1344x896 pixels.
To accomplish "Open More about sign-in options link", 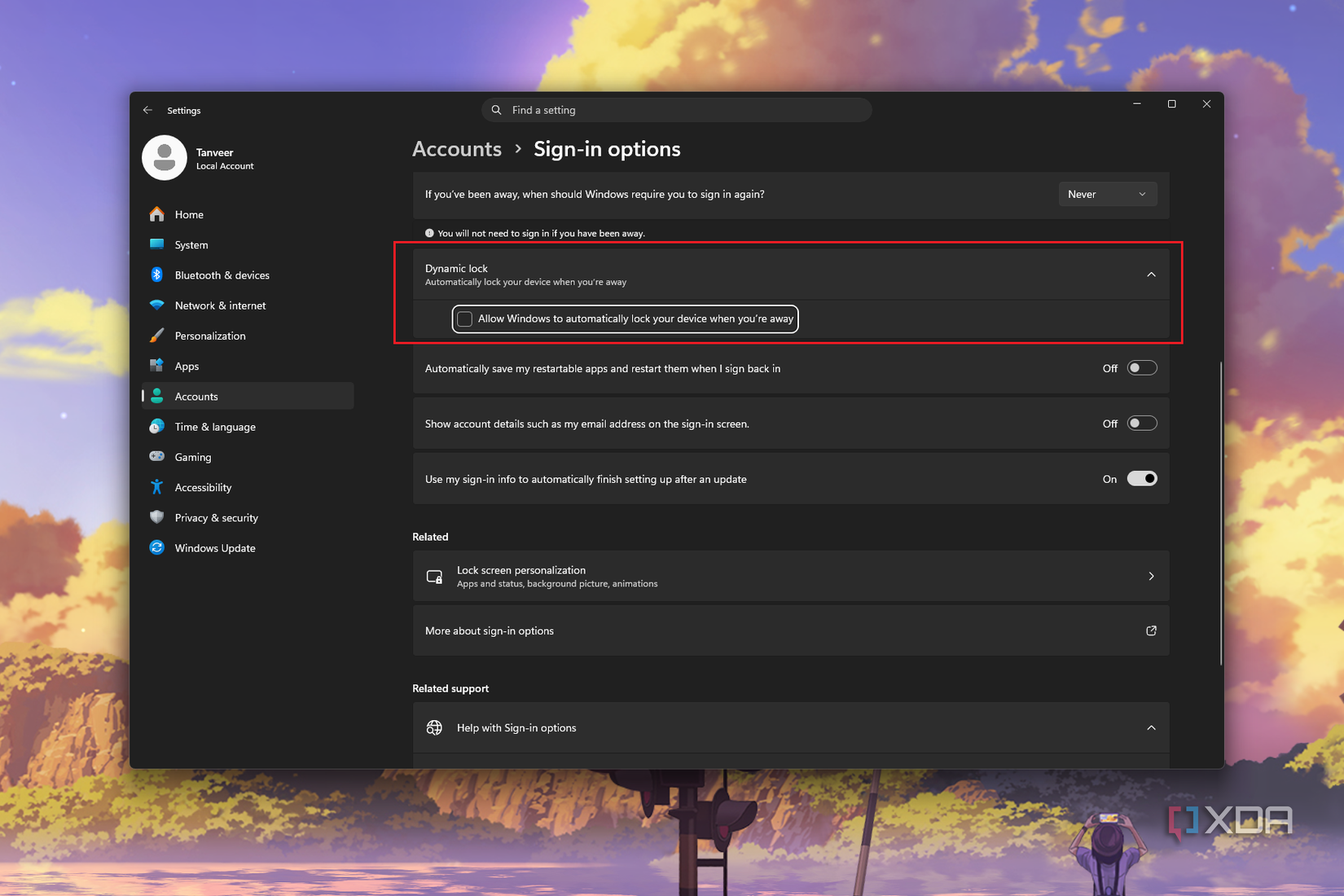I will 791,630.
